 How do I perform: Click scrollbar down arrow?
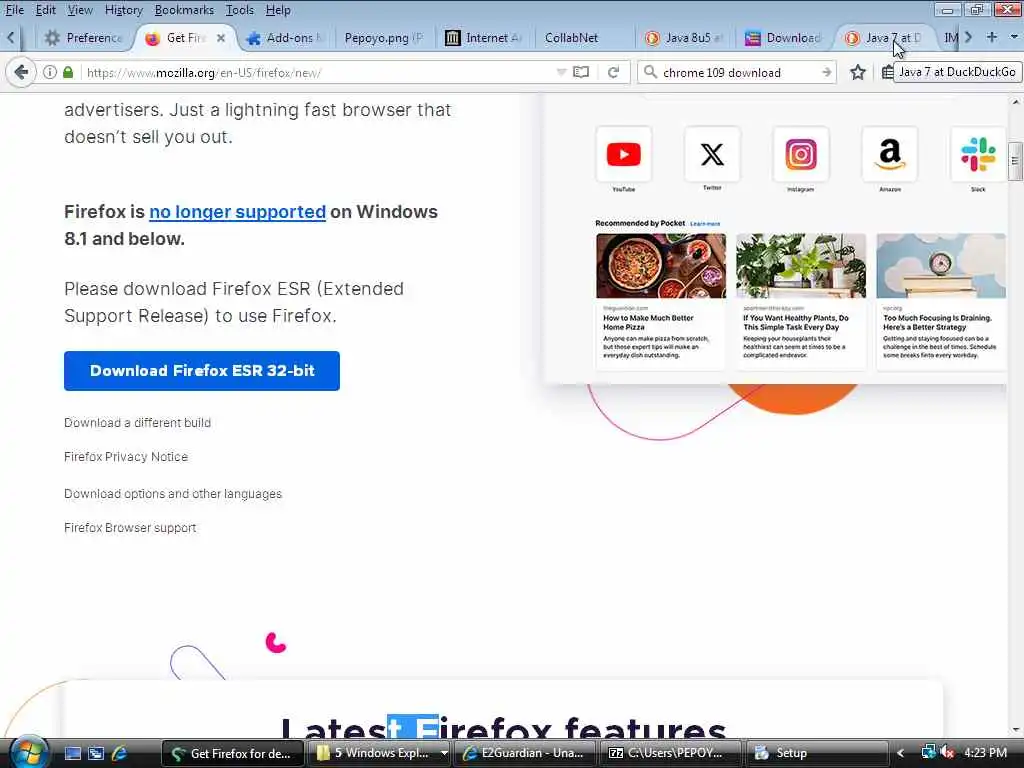click(1015, 729)
